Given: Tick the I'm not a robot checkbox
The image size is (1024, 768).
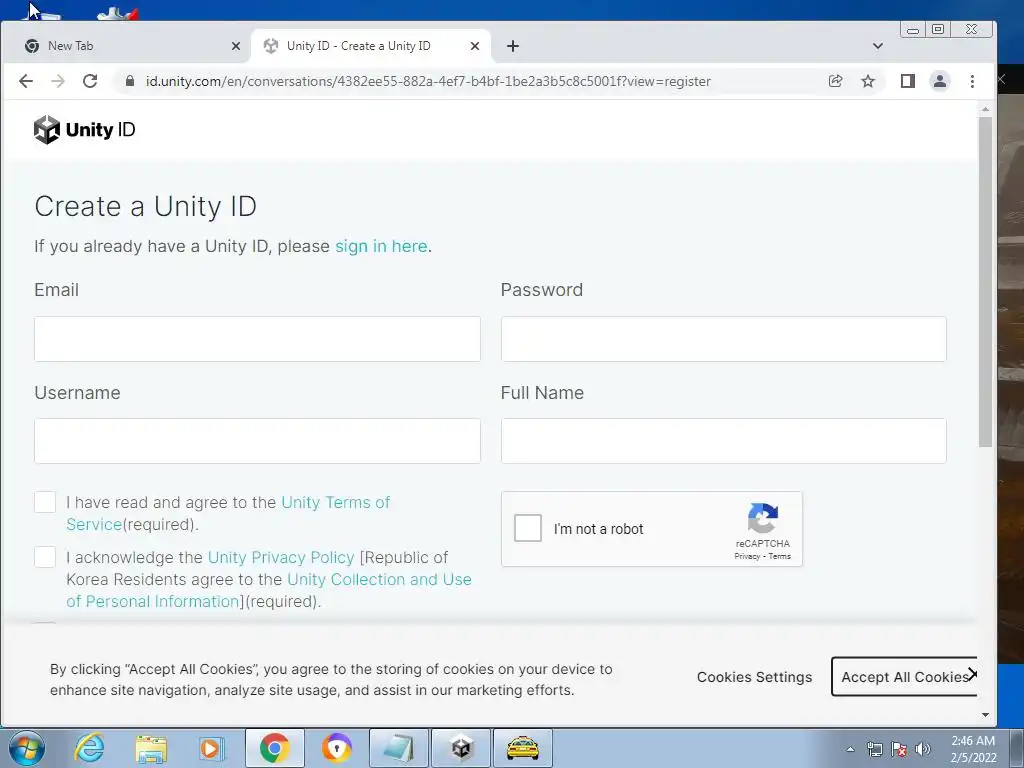Looking at the screenshot, I should point(528,528).
